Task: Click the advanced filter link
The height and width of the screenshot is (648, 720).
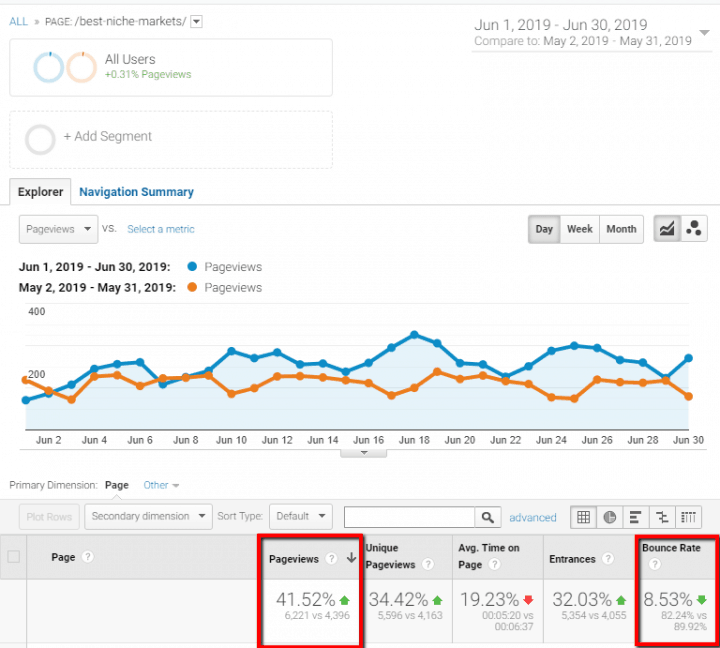Action: tap(532, 518)
